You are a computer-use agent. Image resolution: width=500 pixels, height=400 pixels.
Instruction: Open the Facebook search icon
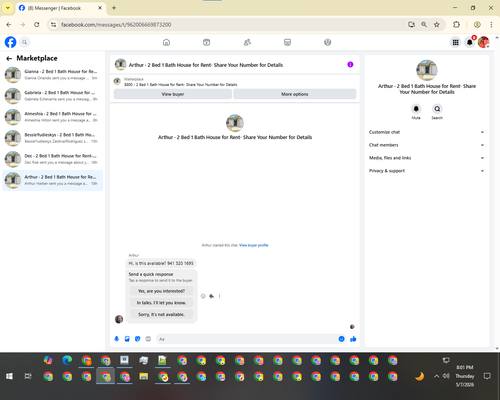(24, 42)
